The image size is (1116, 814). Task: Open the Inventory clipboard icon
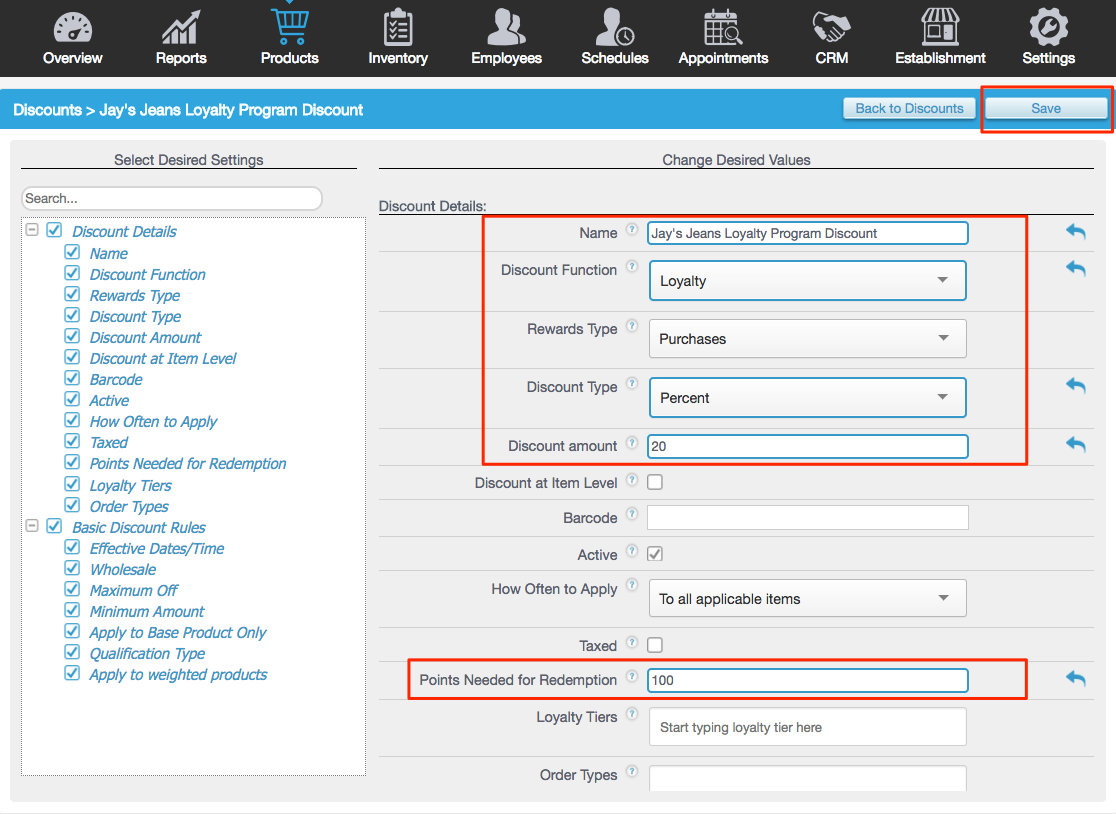tap(397, 28)
